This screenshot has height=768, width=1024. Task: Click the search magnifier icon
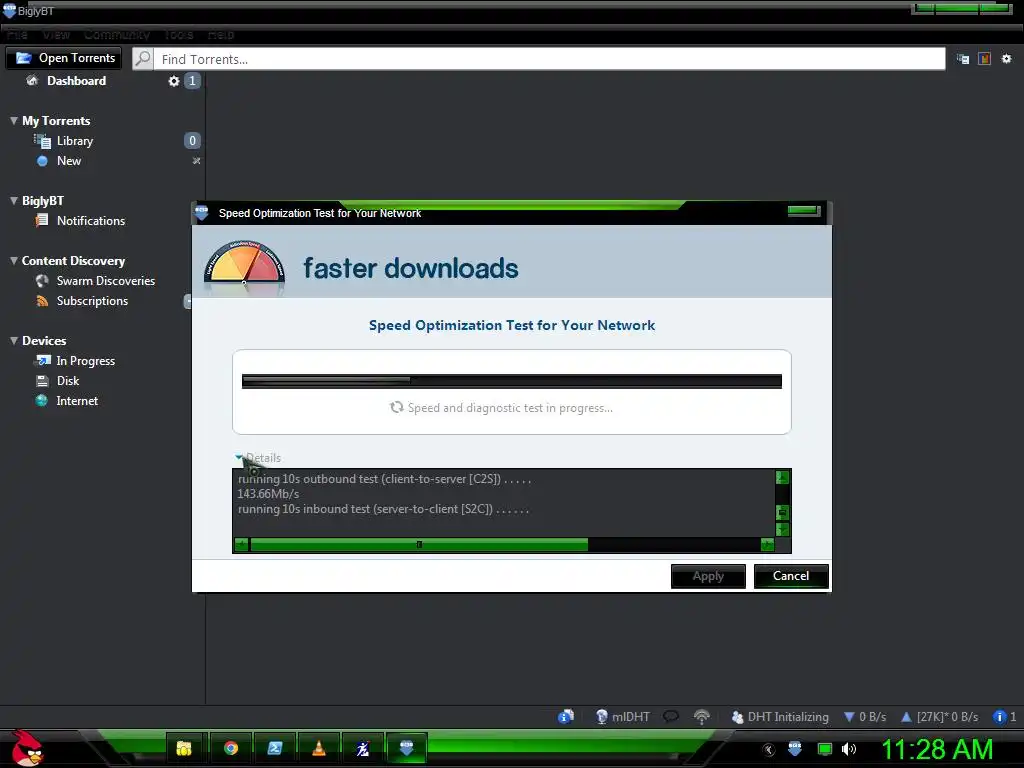pyautogui.click(x=142, y=58)
